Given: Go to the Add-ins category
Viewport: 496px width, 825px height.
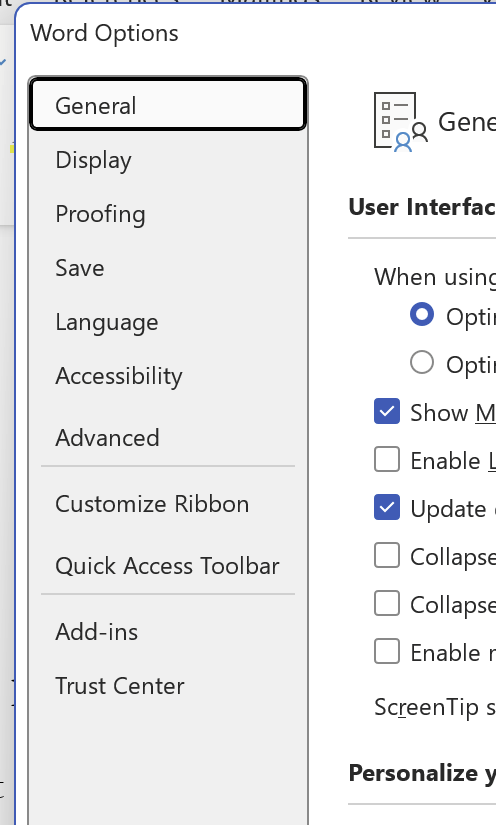Looking at the screenshot, I should 168,632.
